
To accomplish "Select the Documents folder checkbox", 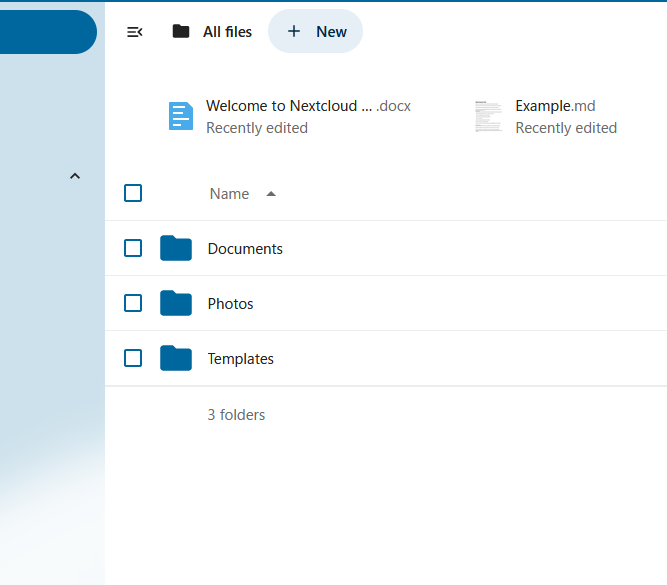I will pyautogui.click(x=133, y=248).
